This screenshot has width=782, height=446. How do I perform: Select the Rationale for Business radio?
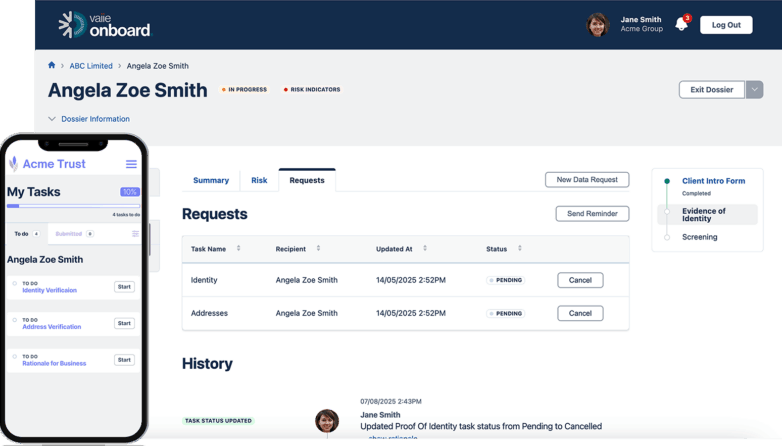point(15,356)
